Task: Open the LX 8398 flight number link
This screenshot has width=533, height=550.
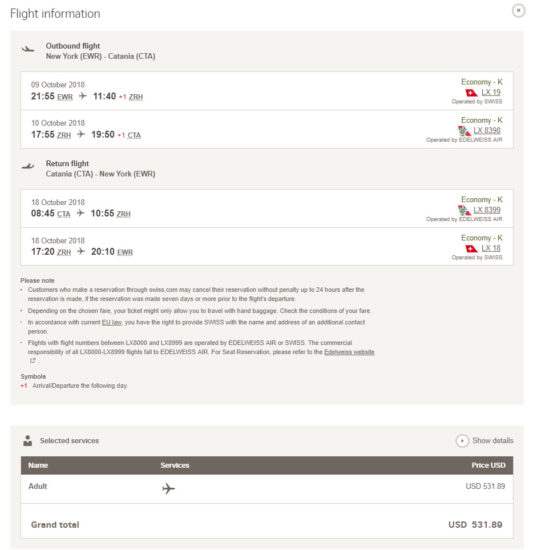Action: click(x=487, y=131)
